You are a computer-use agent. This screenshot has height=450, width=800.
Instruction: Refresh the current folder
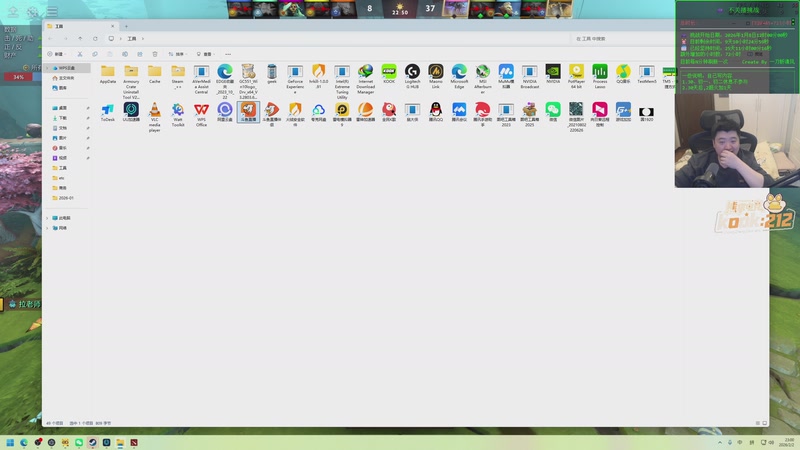(x=95, y=38)
